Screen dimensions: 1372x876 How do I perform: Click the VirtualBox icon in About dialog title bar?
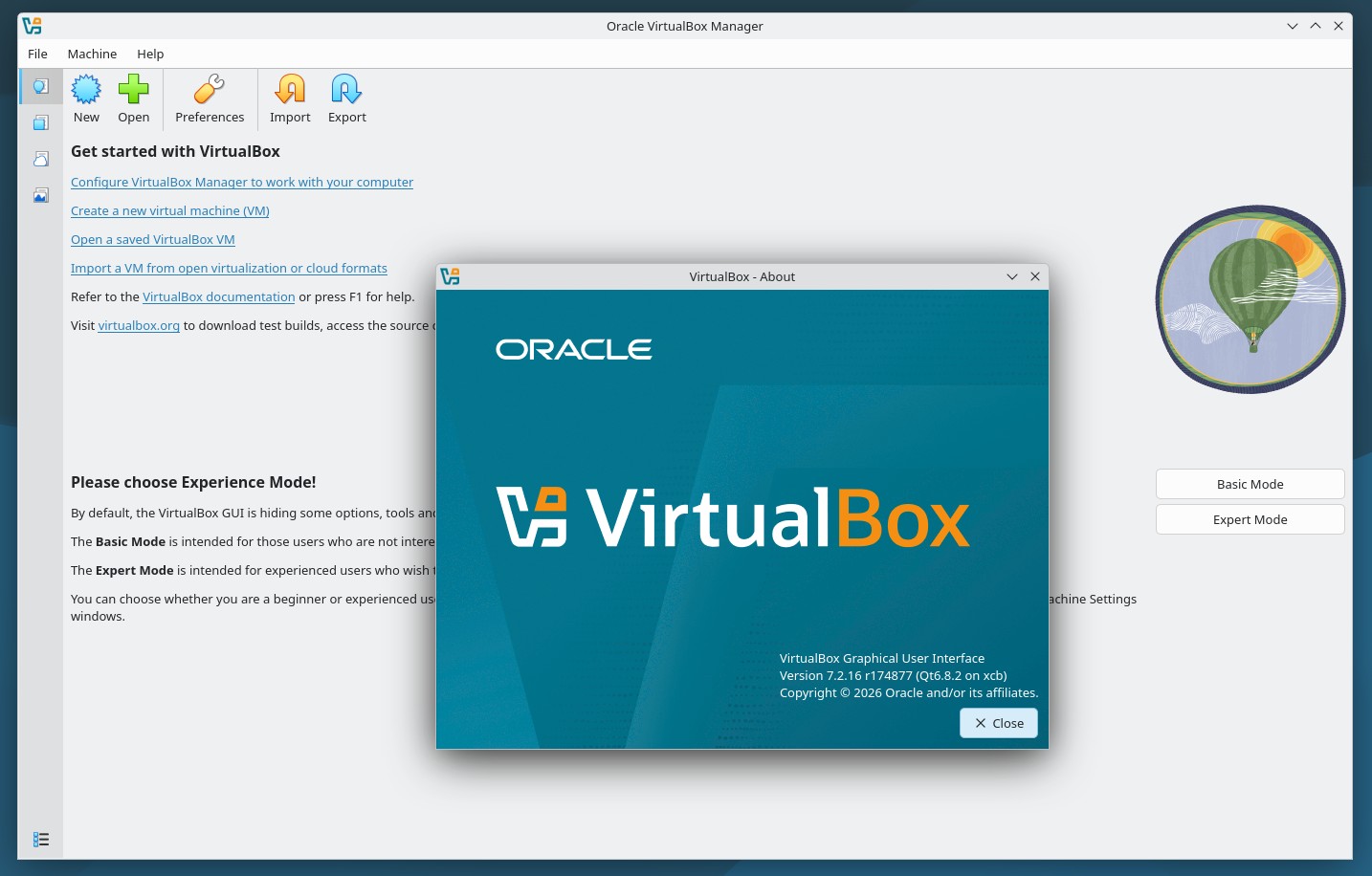tap(450, 276)
